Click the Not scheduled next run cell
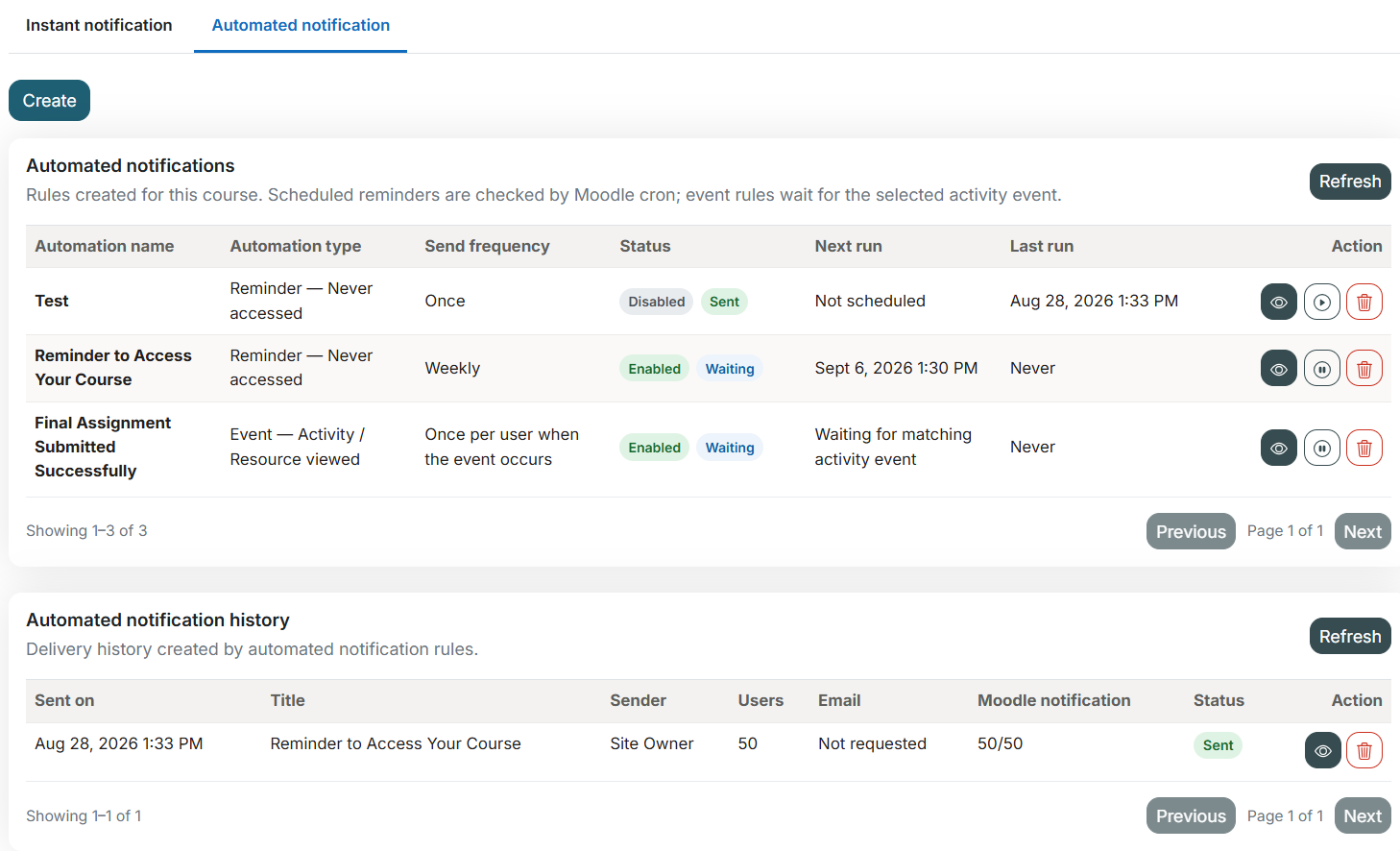The image size is (1400, 851). tap(870, 301)
